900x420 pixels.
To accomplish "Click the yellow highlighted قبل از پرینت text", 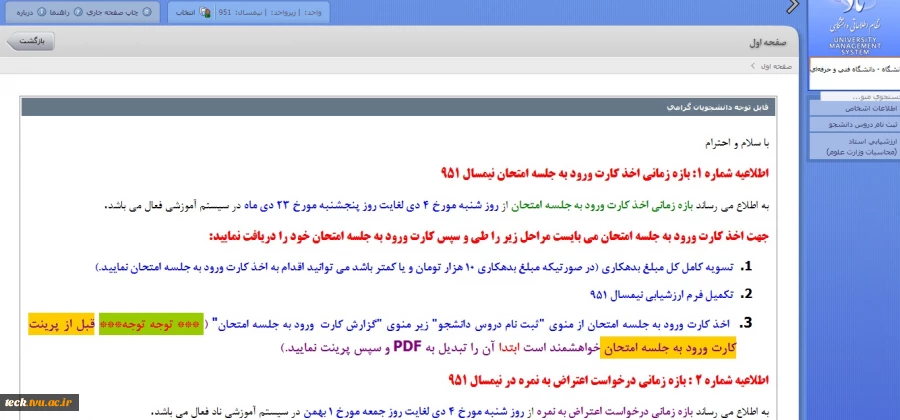I will click(61, 324).
